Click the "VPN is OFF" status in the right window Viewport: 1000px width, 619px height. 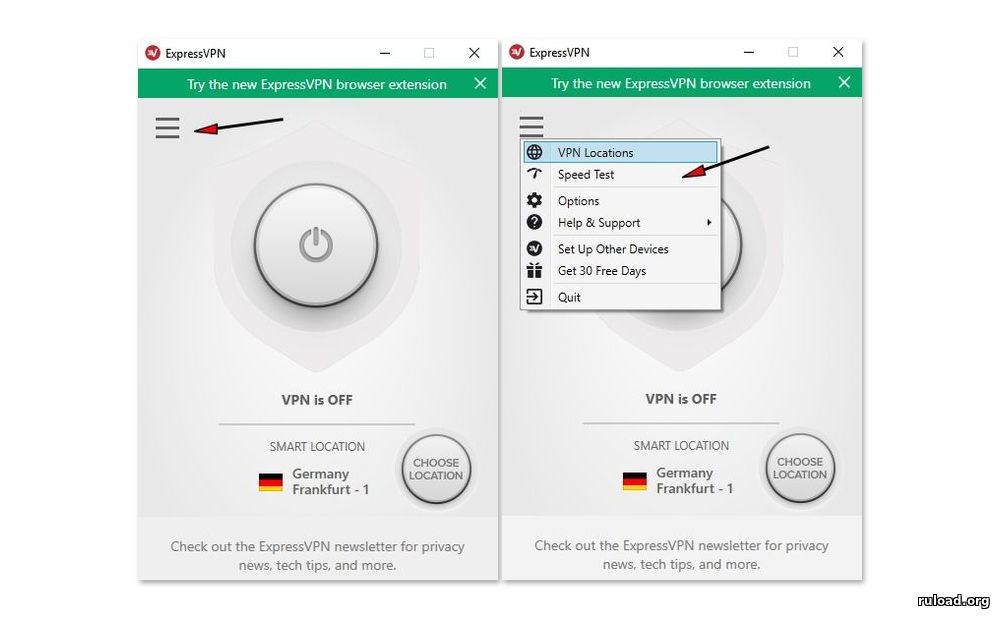pos(680,398)
